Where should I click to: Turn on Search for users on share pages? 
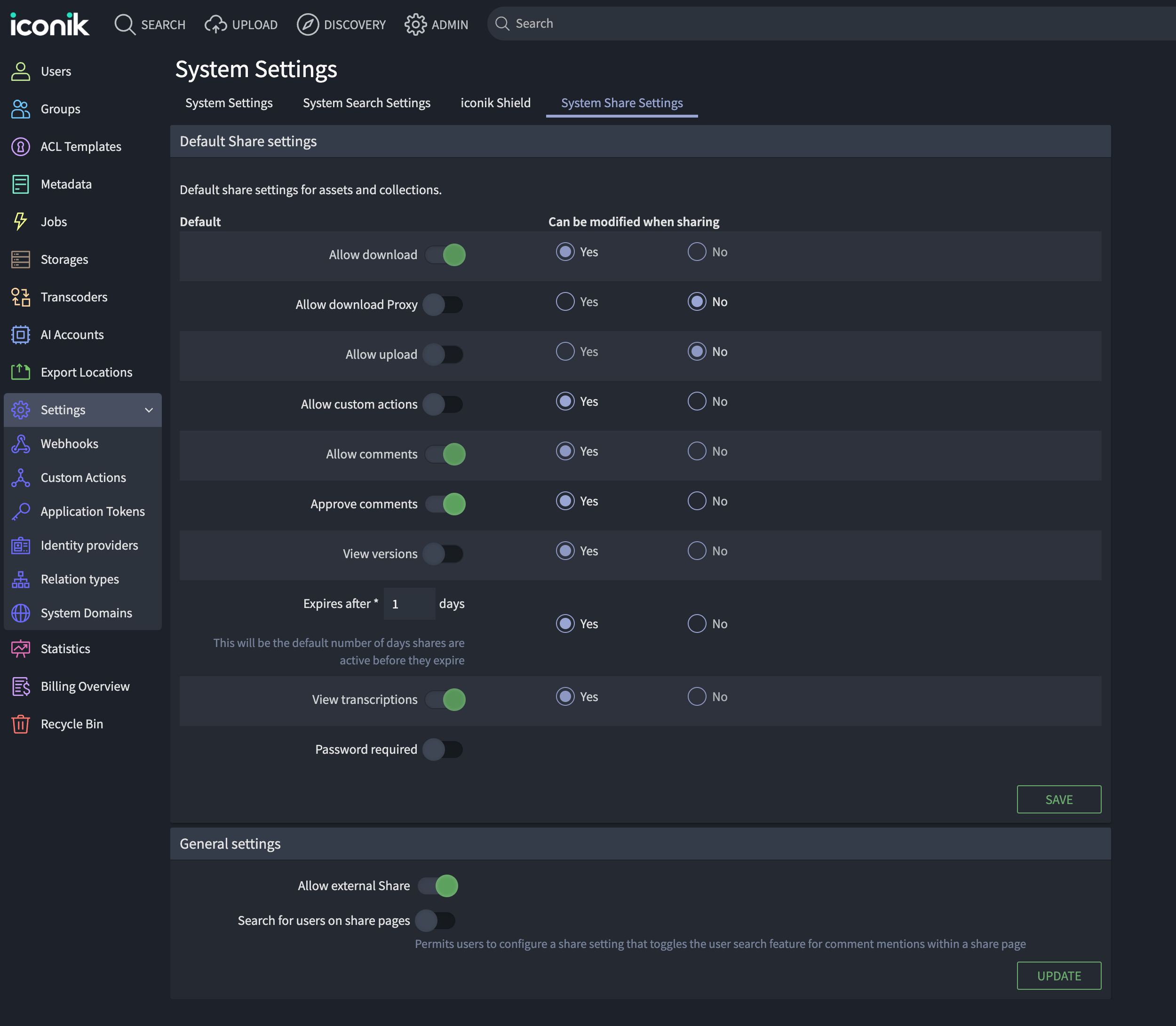(x=435, y=921)
